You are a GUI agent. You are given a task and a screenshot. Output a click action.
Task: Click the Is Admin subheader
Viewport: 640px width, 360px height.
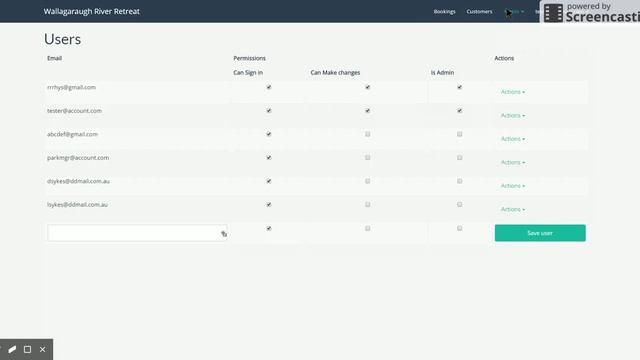(442, 73)
